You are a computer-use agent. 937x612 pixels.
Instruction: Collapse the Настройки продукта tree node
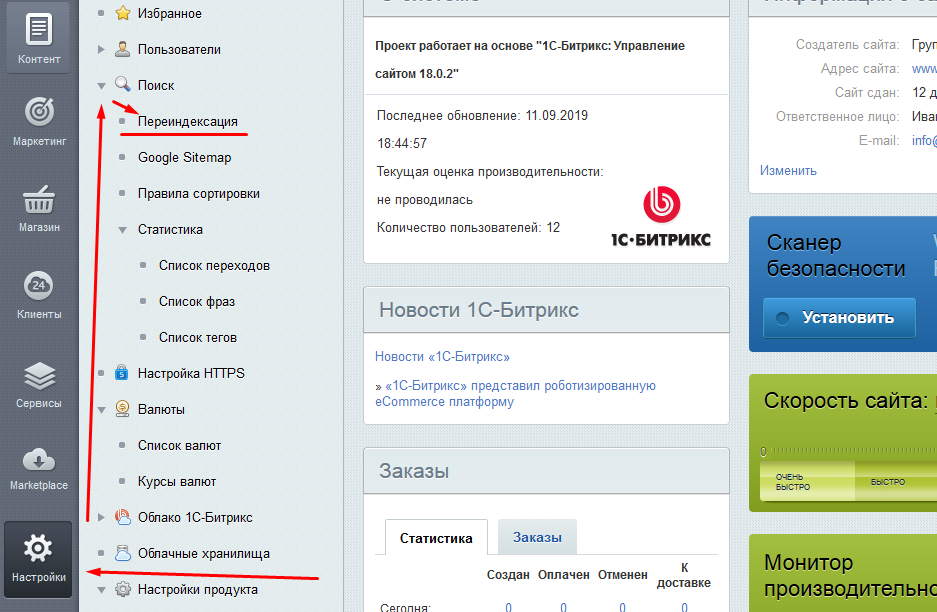(x=101, y=590)
